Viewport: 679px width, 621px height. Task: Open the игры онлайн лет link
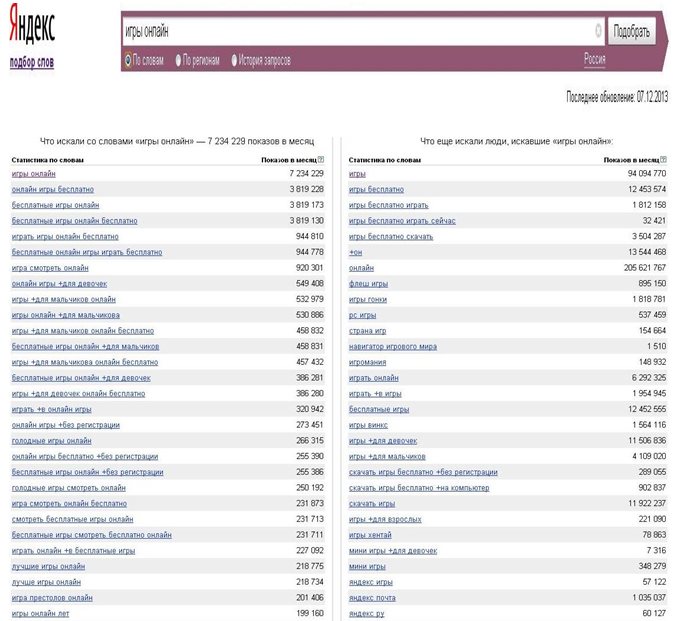(40, 614)
